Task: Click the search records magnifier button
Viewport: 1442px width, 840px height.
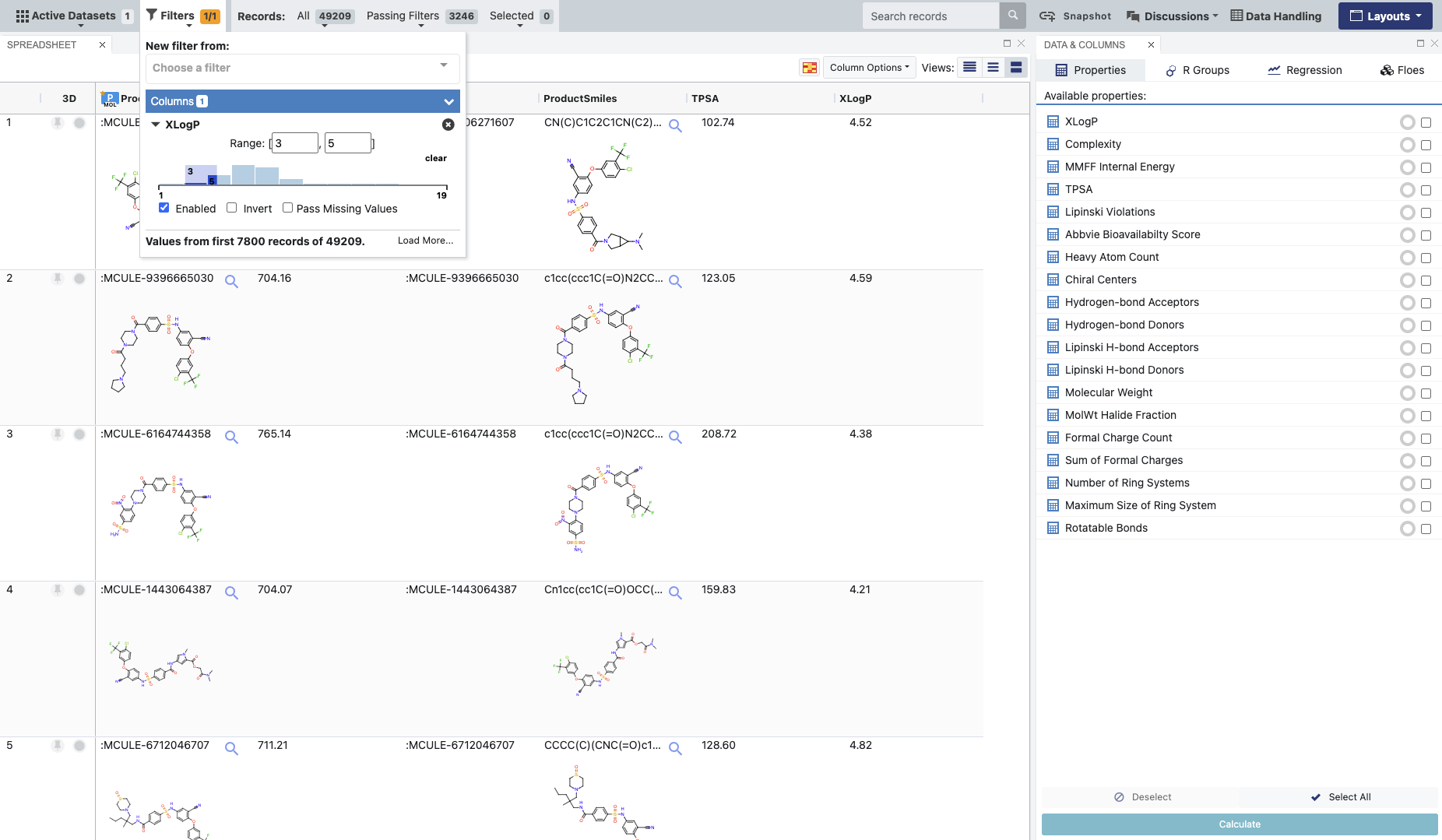Action: click(x=1012, y=16)
